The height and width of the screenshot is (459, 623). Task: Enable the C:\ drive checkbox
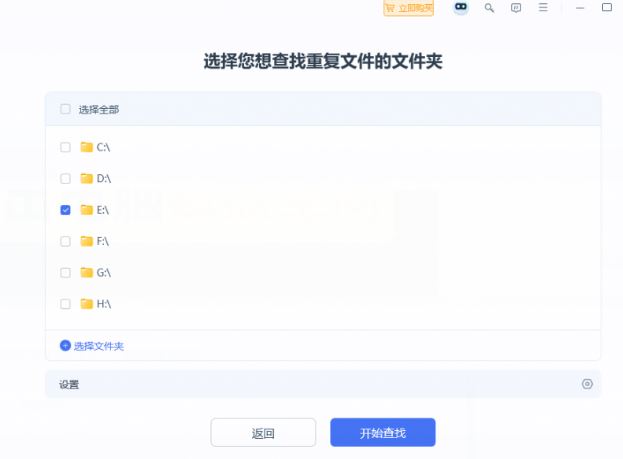66,147
